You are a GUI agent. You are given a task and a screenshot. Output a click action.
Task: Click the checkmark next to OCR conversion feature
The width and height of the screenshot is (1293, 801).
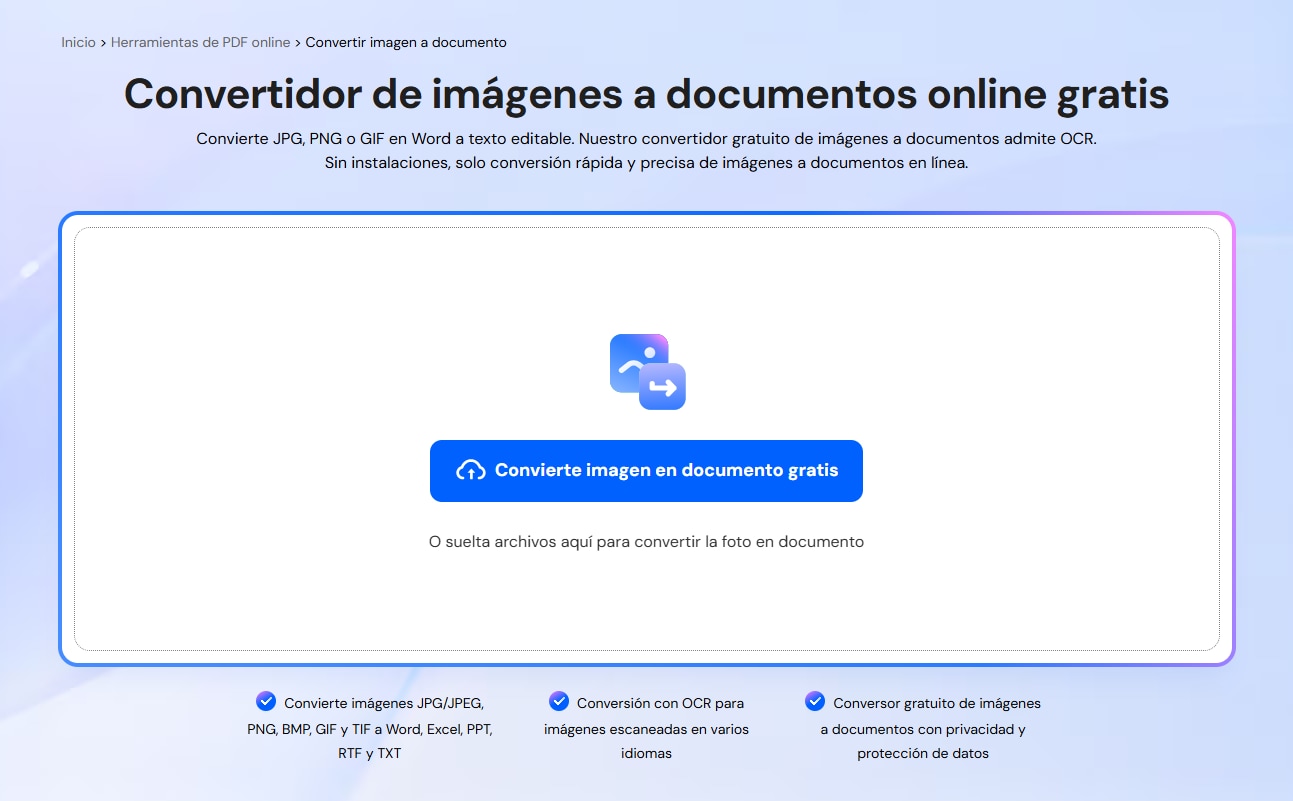557,701
